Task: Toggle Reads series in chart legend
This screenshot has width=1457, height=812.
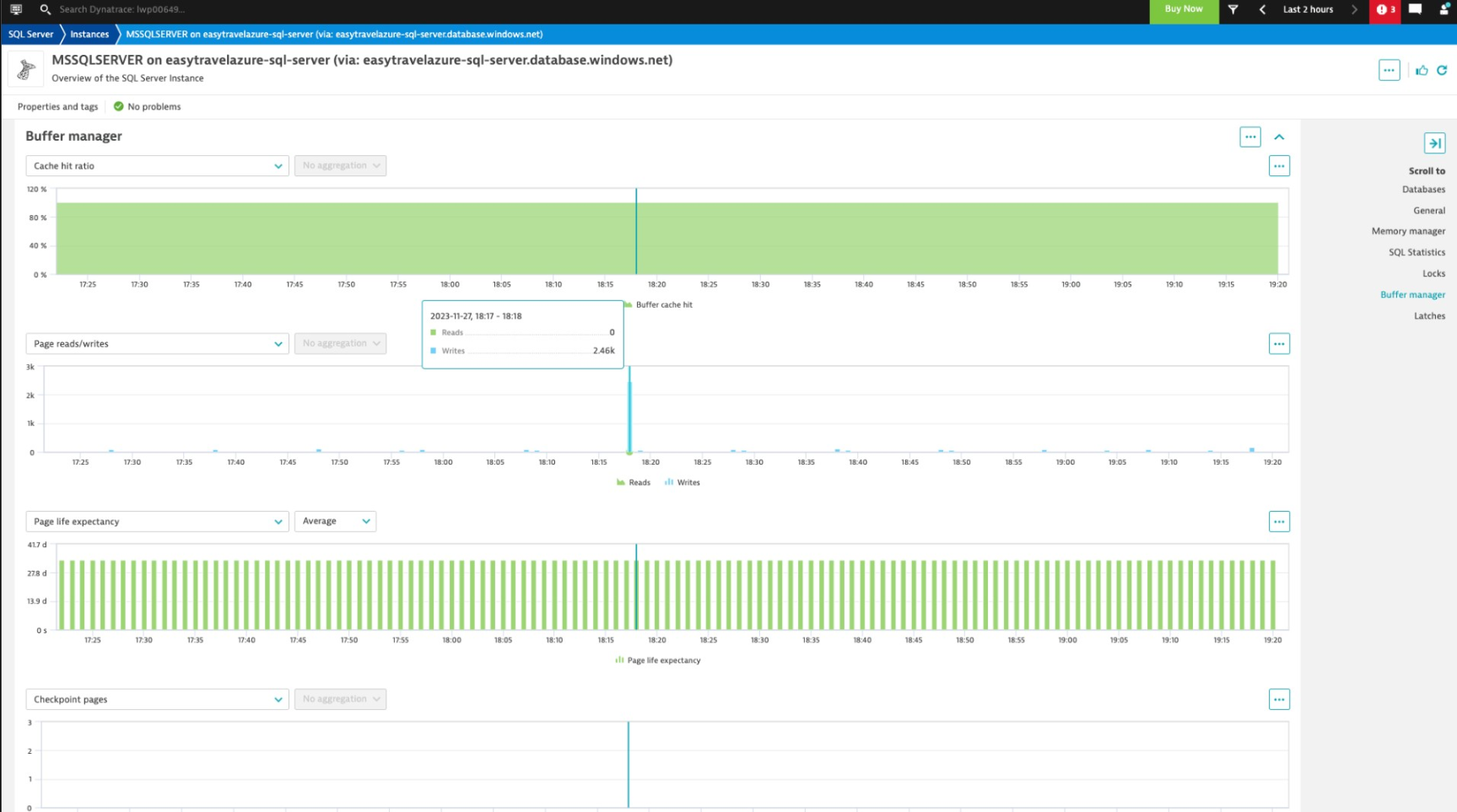Action: [x=634, y=482]
